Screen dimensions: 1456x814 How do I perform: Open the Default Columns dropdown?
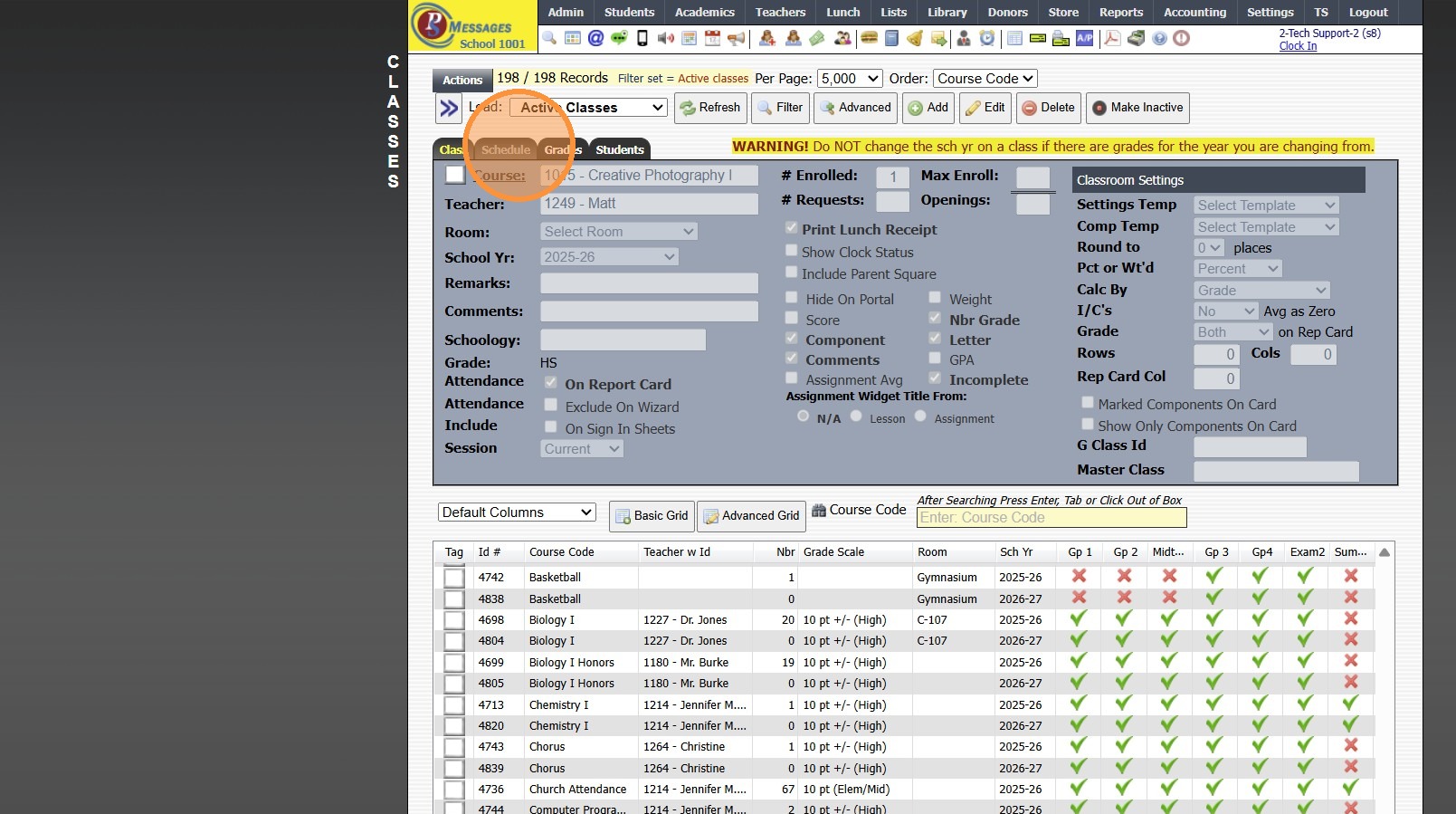(x=517, y=512)
